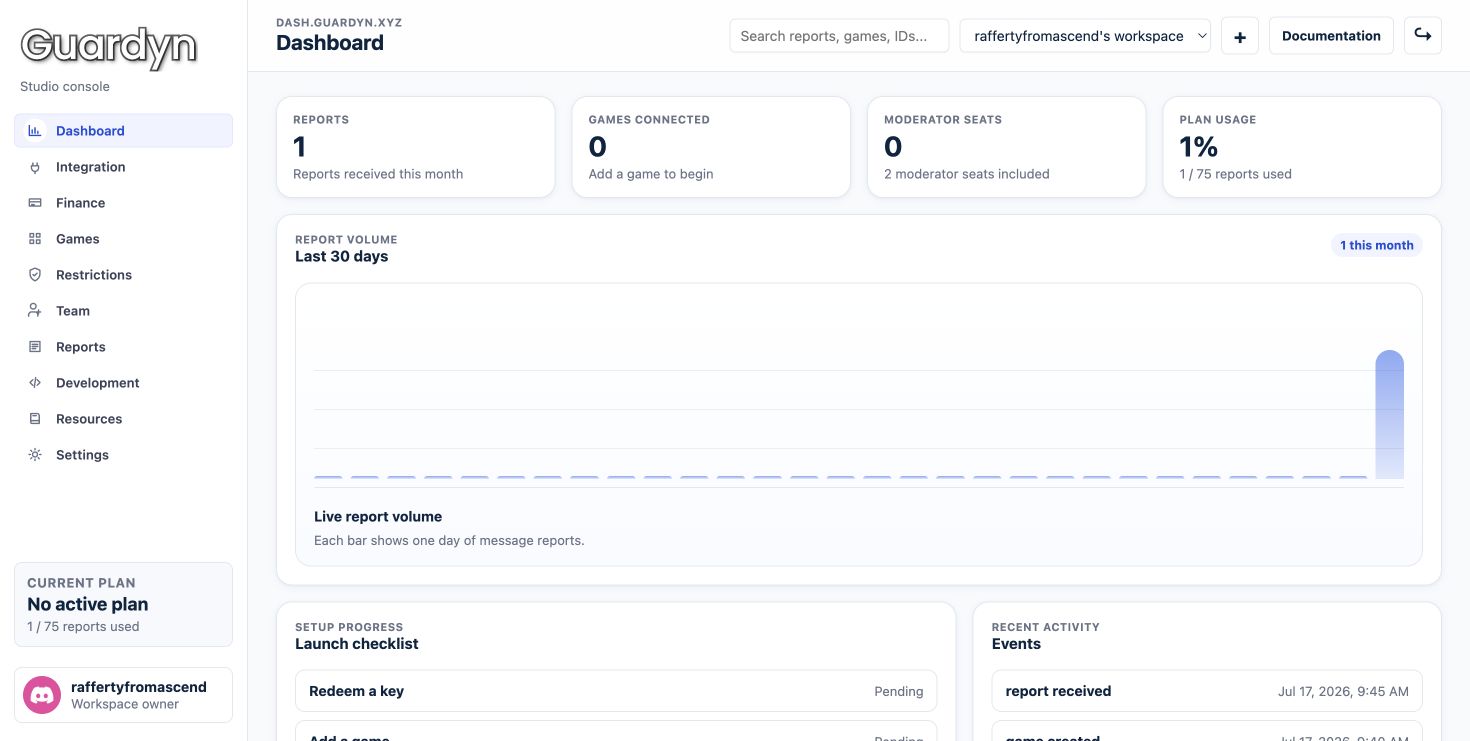Image resolution: width=1470 pixels, height=741 pixels.
Task: Open the Dashboard menu item
Action: click(123, 131)
